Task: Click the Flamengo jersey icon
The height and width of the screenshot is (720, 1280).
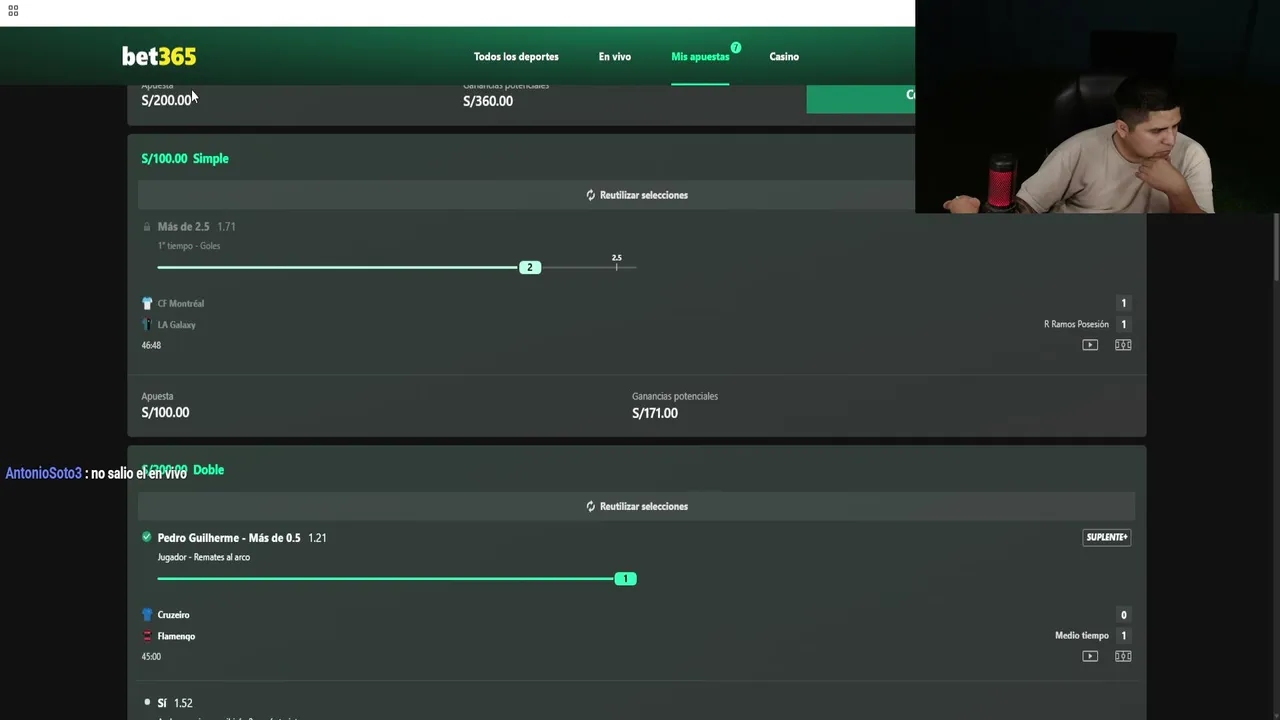Action: point(147,636)
